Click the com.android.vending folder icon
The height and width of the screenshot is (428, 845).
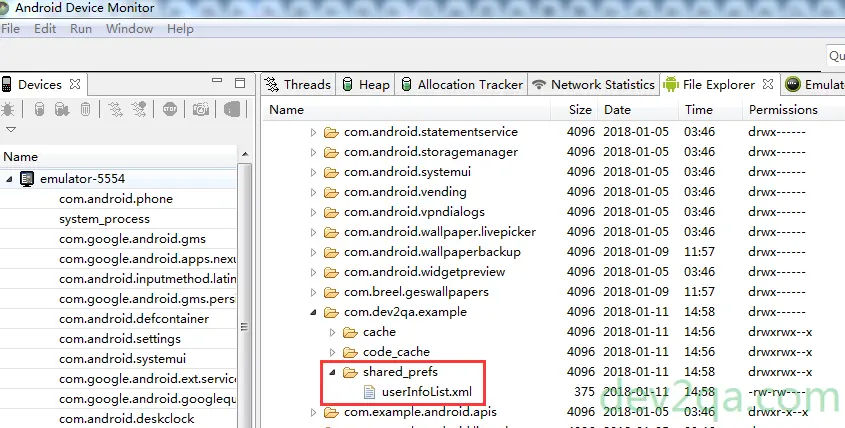331,192
